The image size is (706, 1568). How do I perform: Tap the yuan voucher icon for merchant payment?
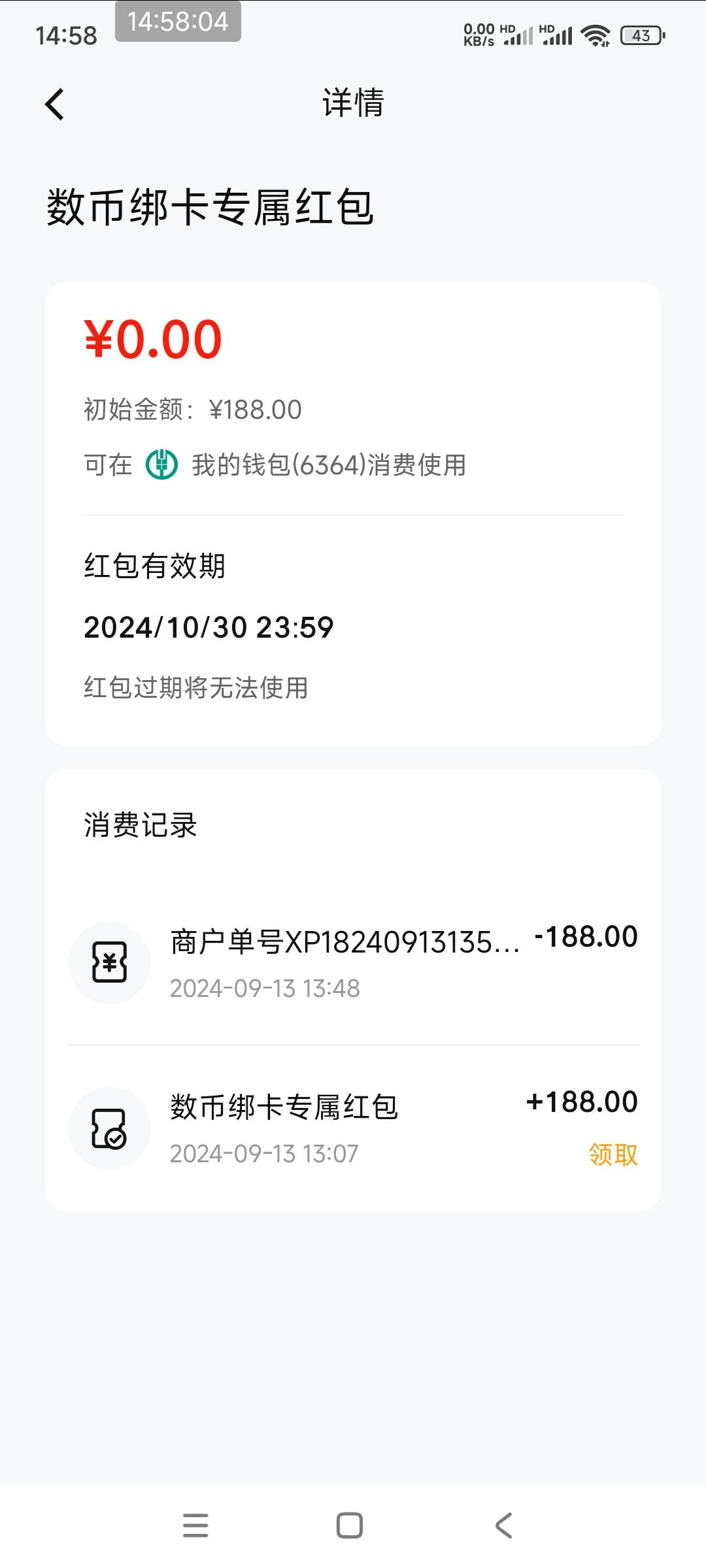(110, 962)
